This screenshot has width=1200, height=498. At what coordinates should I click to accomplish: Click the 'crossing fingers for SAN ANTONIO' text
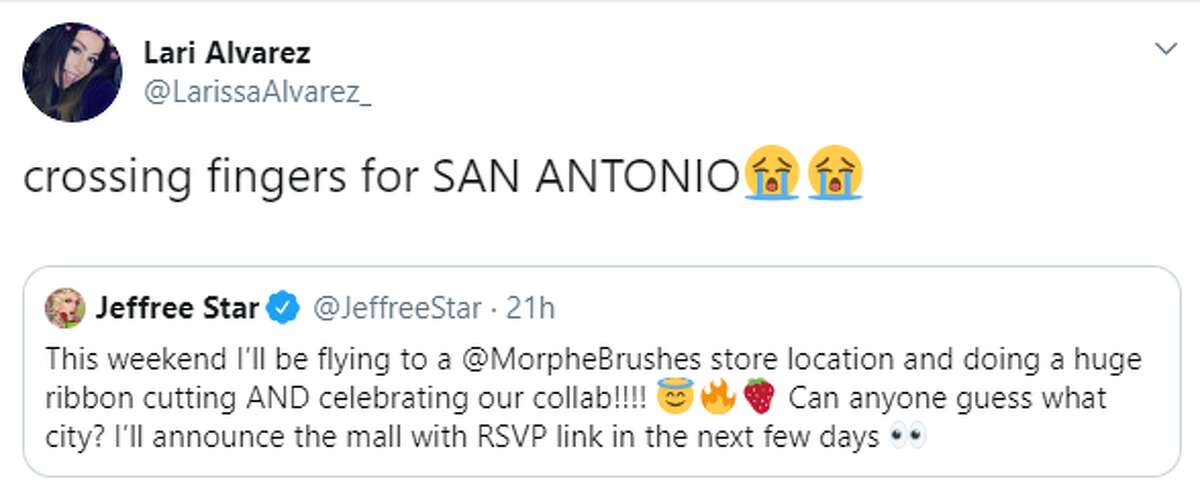tap(379, 178)
